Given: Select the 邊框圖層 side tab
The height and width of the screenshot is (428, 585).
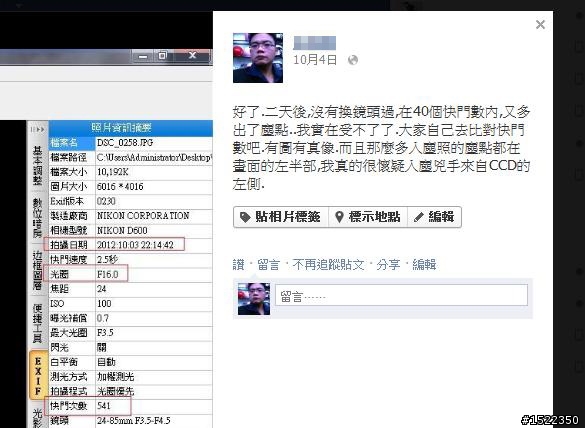Looking at the screenshot, I should point(38,271).
